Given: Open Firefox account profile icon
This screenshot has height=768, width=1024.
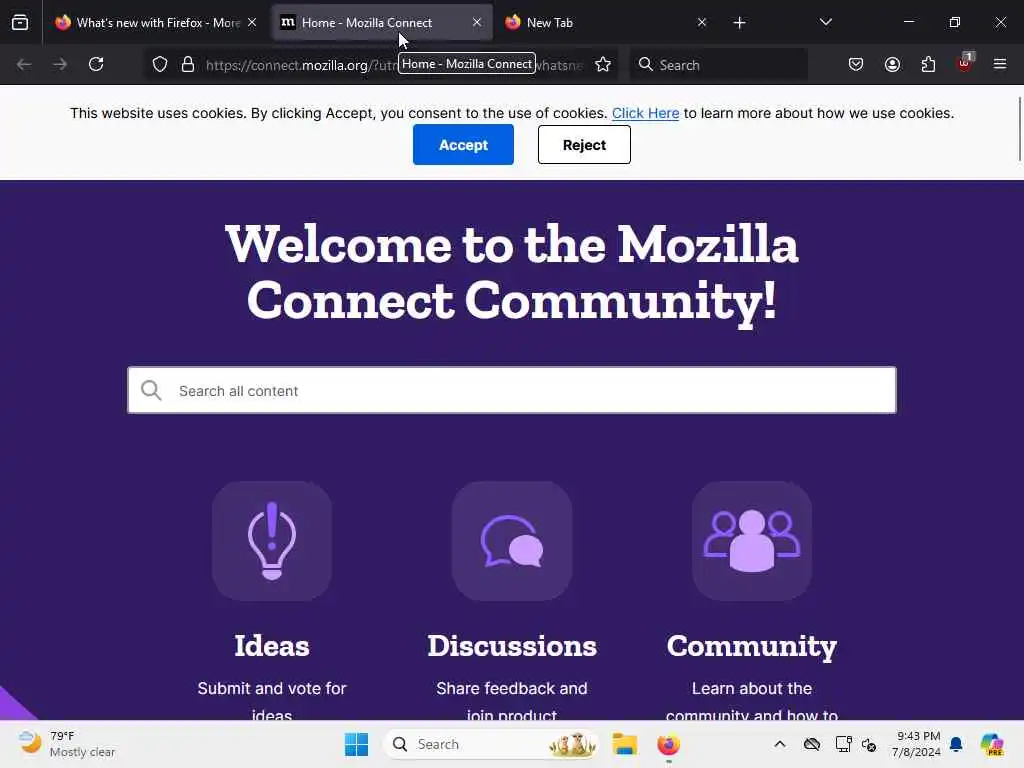Looking at the screenshot, I should pos(892,65).
